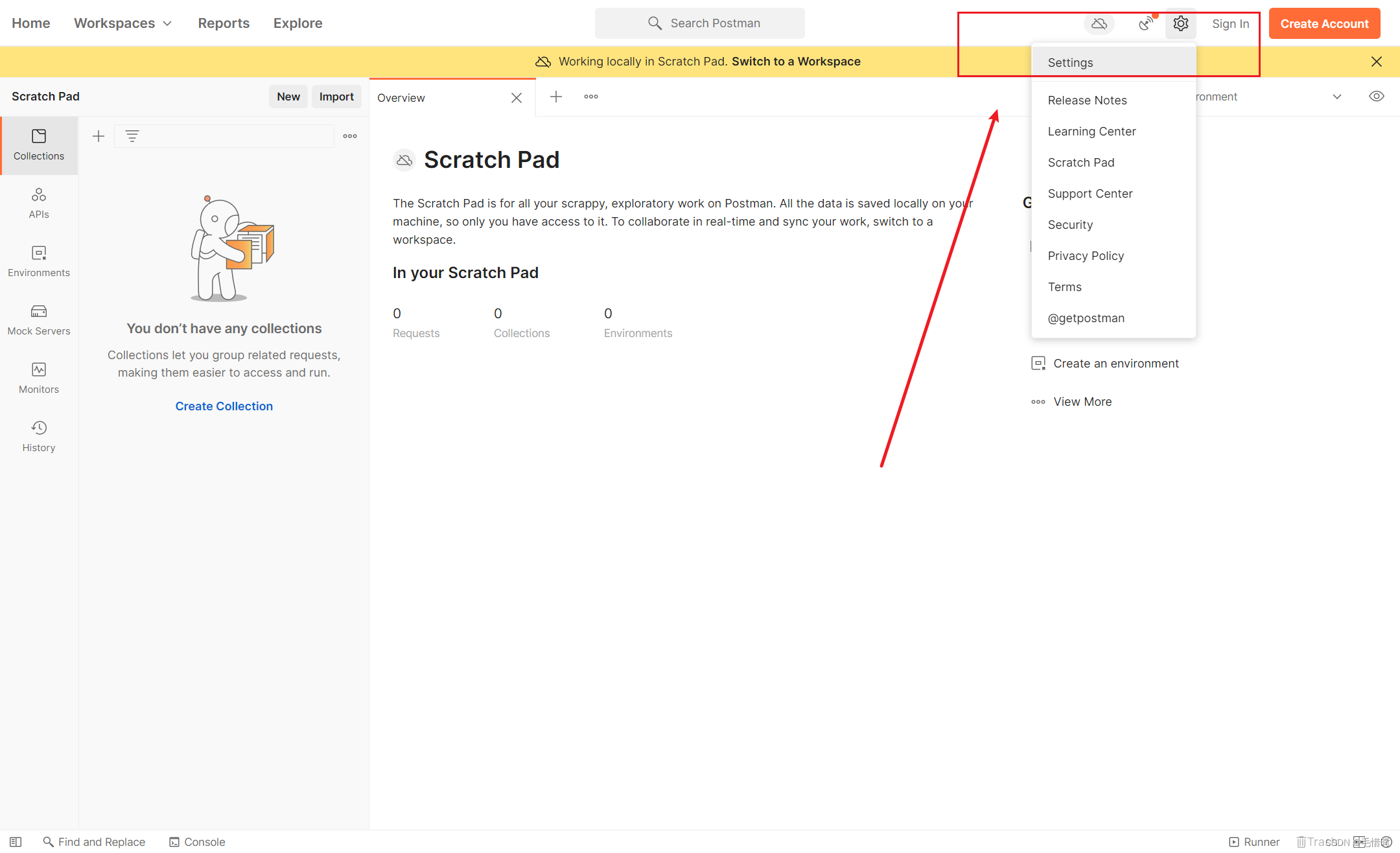Go to Home
The width and height of the screenshot is (1400, 853).
coord(31,23)
